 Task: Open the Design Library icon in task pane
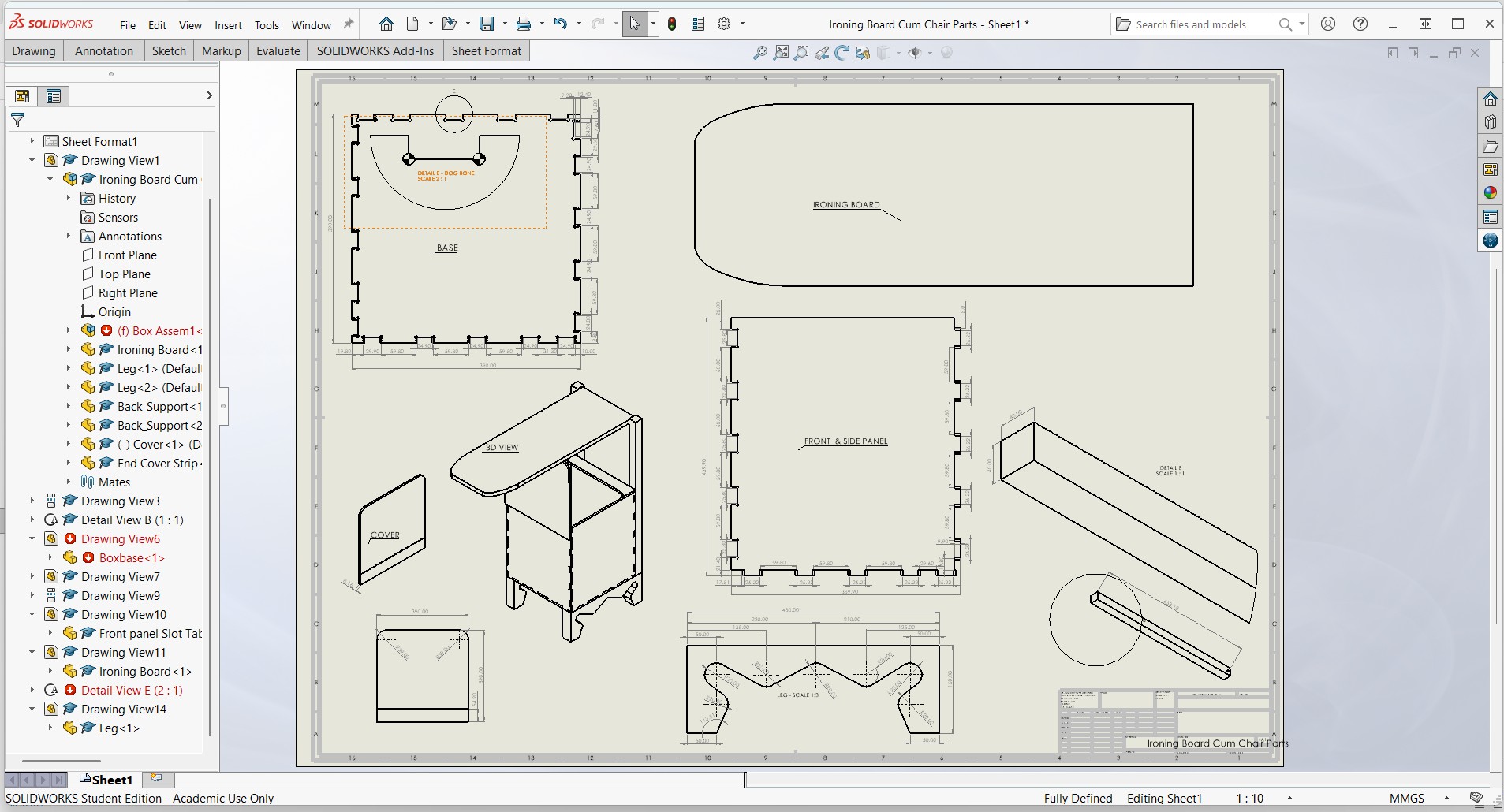1490,122
